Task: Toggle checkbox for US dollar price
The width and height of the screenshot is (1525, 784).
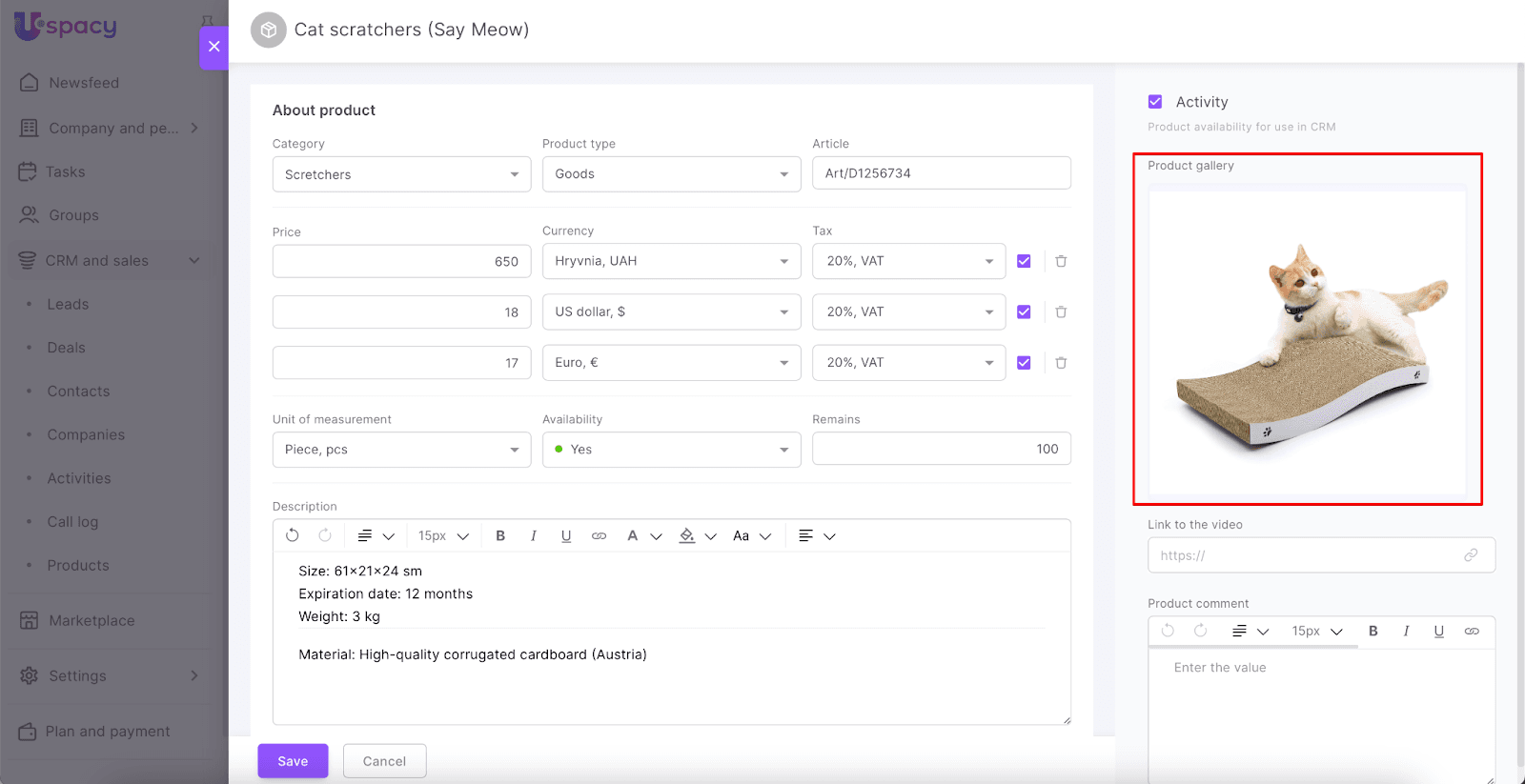Action: (1024, 312)
